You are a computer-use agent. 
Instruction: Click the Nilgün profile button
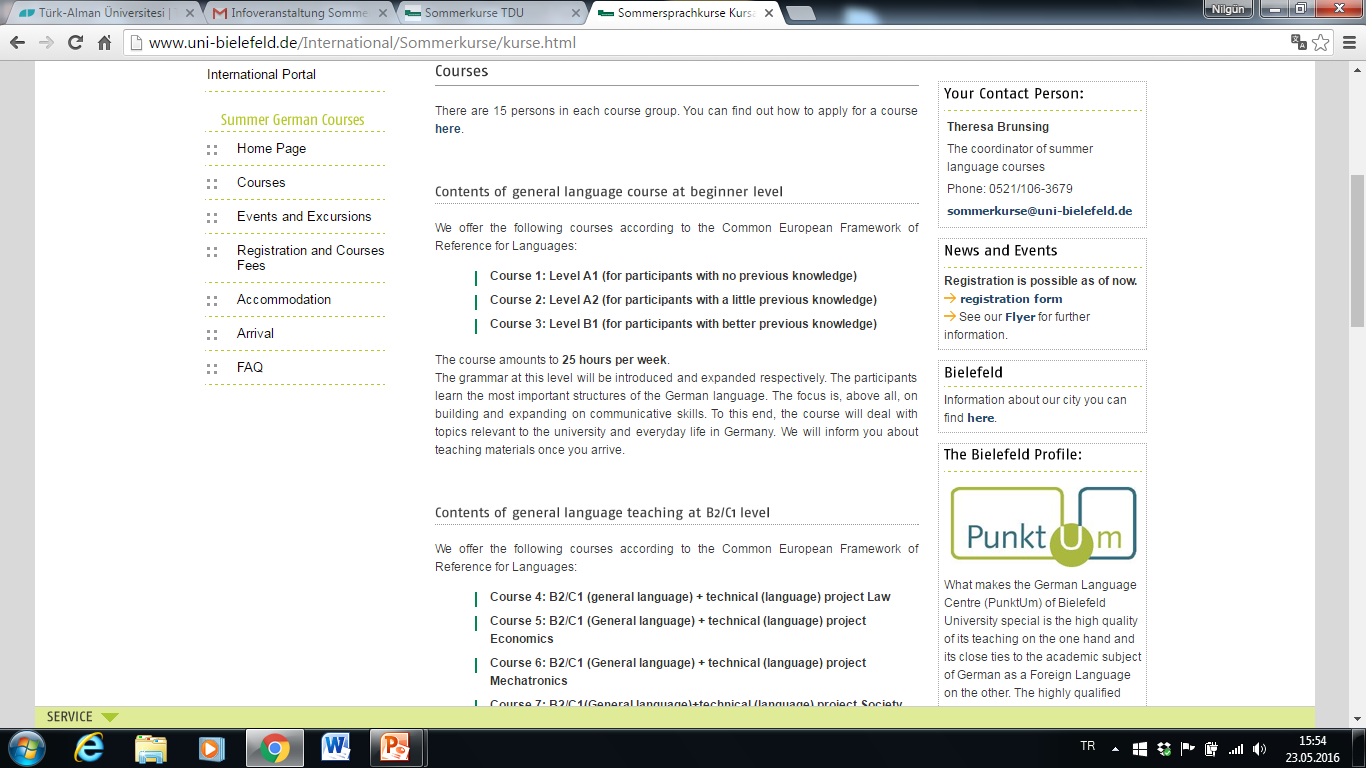click(x=1228, y=8)
